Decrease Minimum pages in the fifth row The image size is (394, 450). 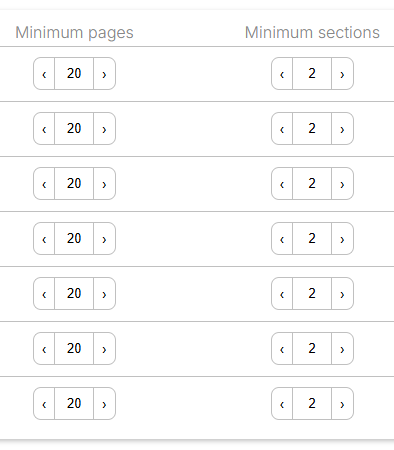[44, 294]
